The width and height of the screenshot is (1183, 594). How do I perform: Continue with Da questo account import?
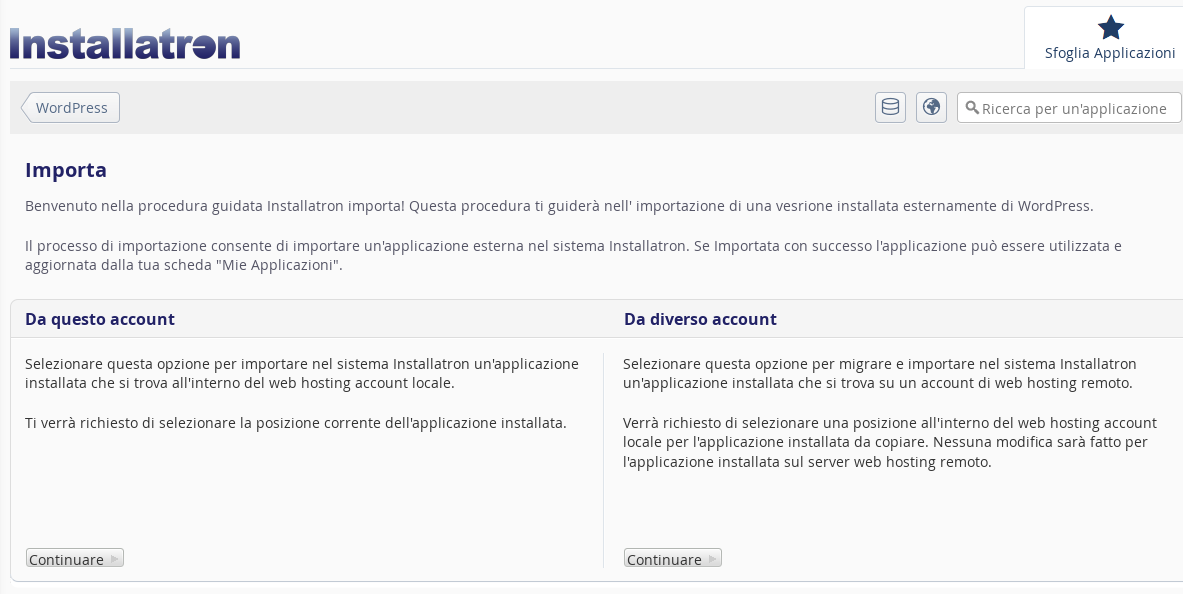75,559
